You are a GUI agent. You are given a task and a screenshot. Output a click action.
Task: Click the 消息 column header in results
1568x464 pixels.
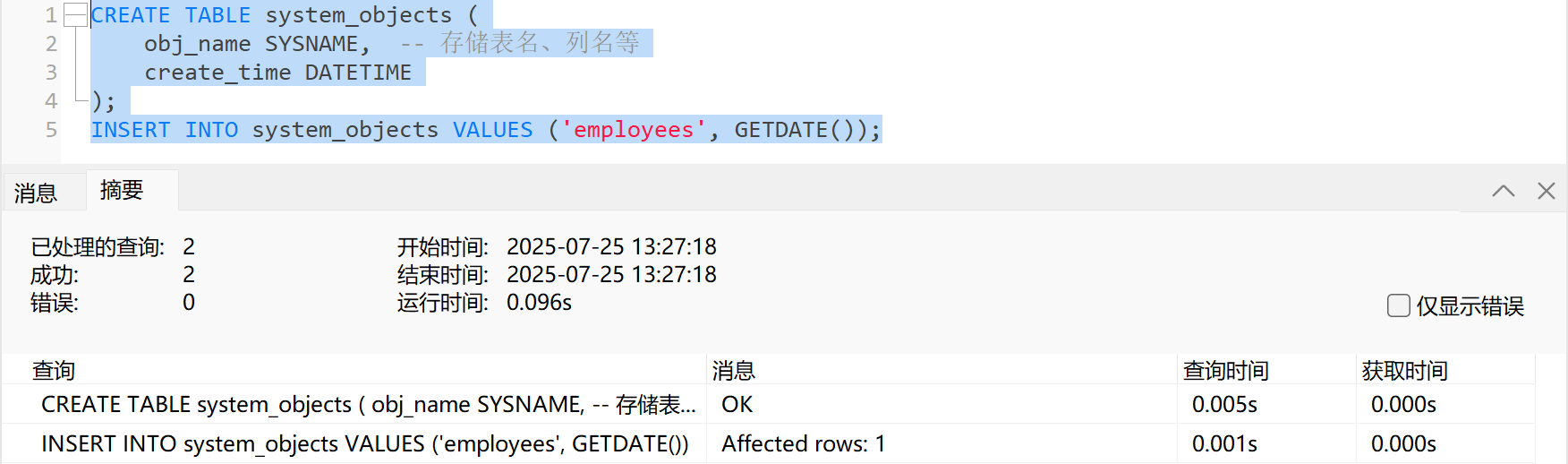tap(734, 370)
